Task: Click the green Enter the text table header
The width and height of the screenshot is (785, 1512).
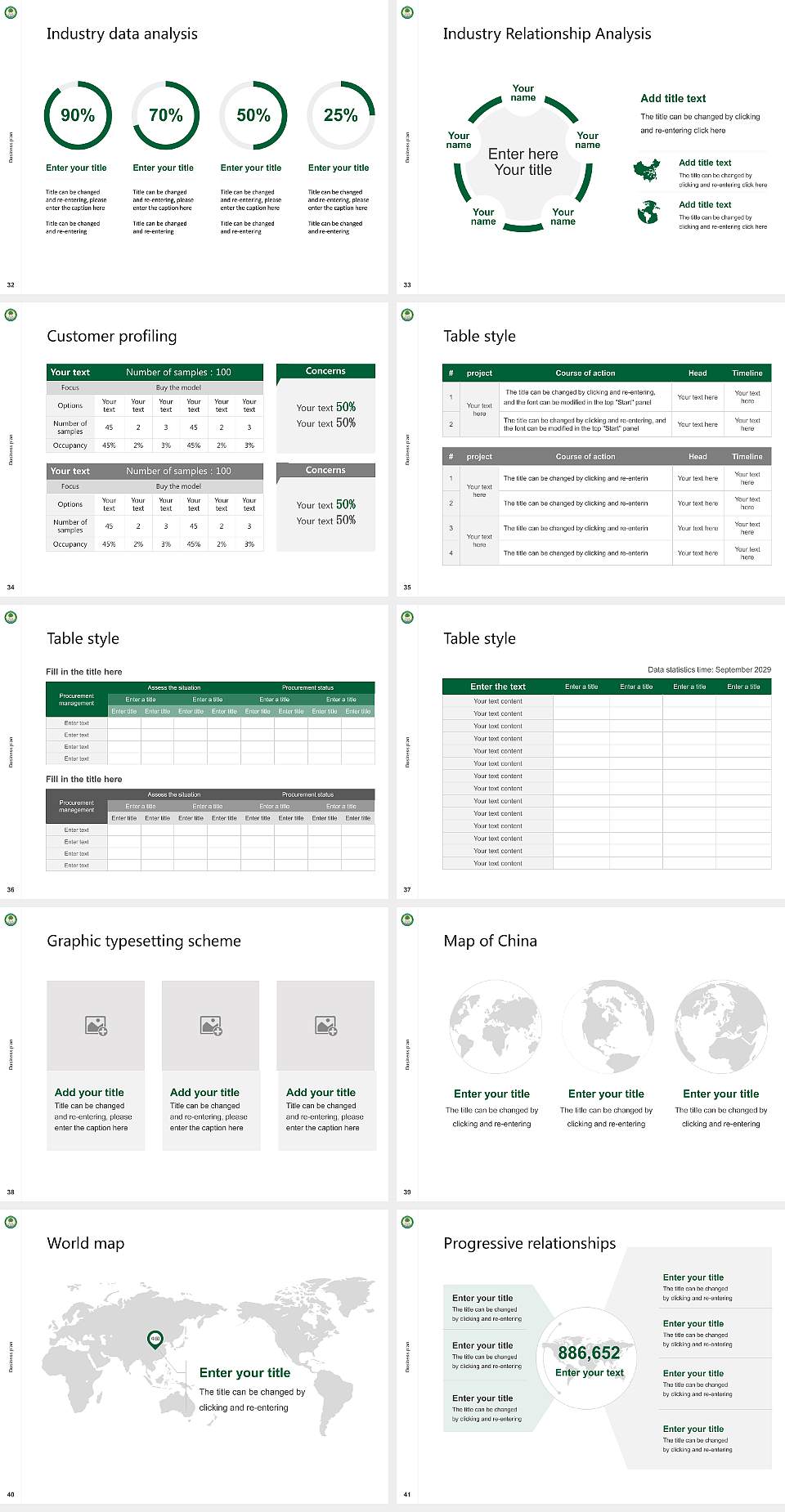Action: (x=497, y=687)
